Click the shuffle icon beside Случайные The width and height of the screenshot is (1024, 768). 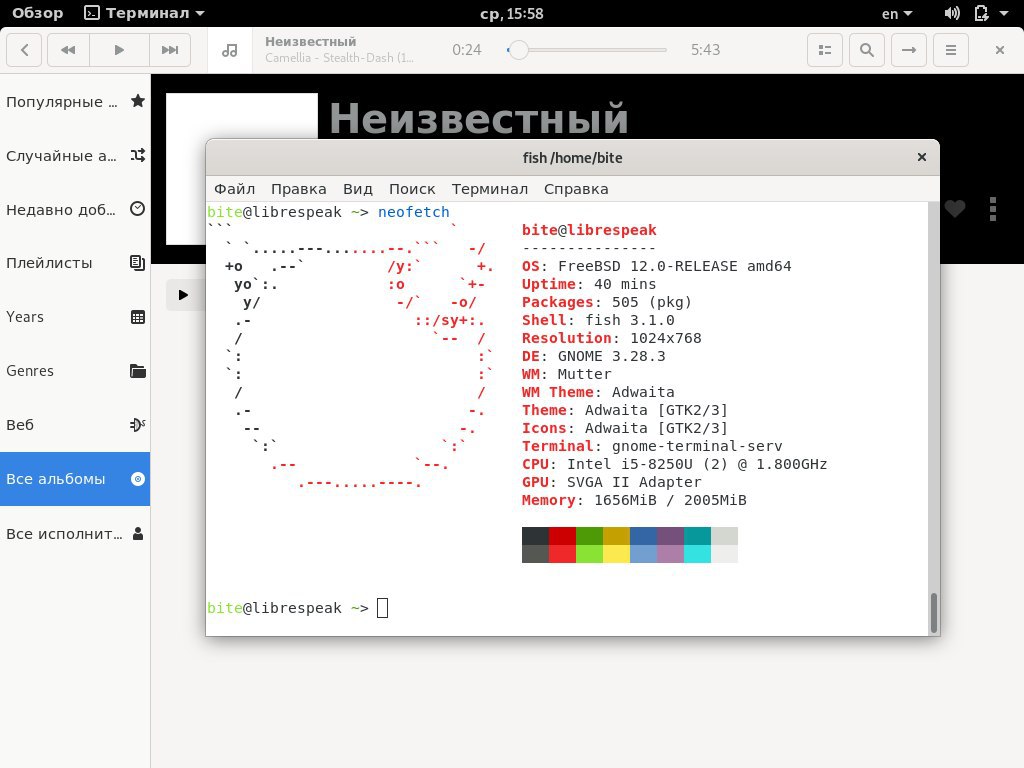[138, 155]
